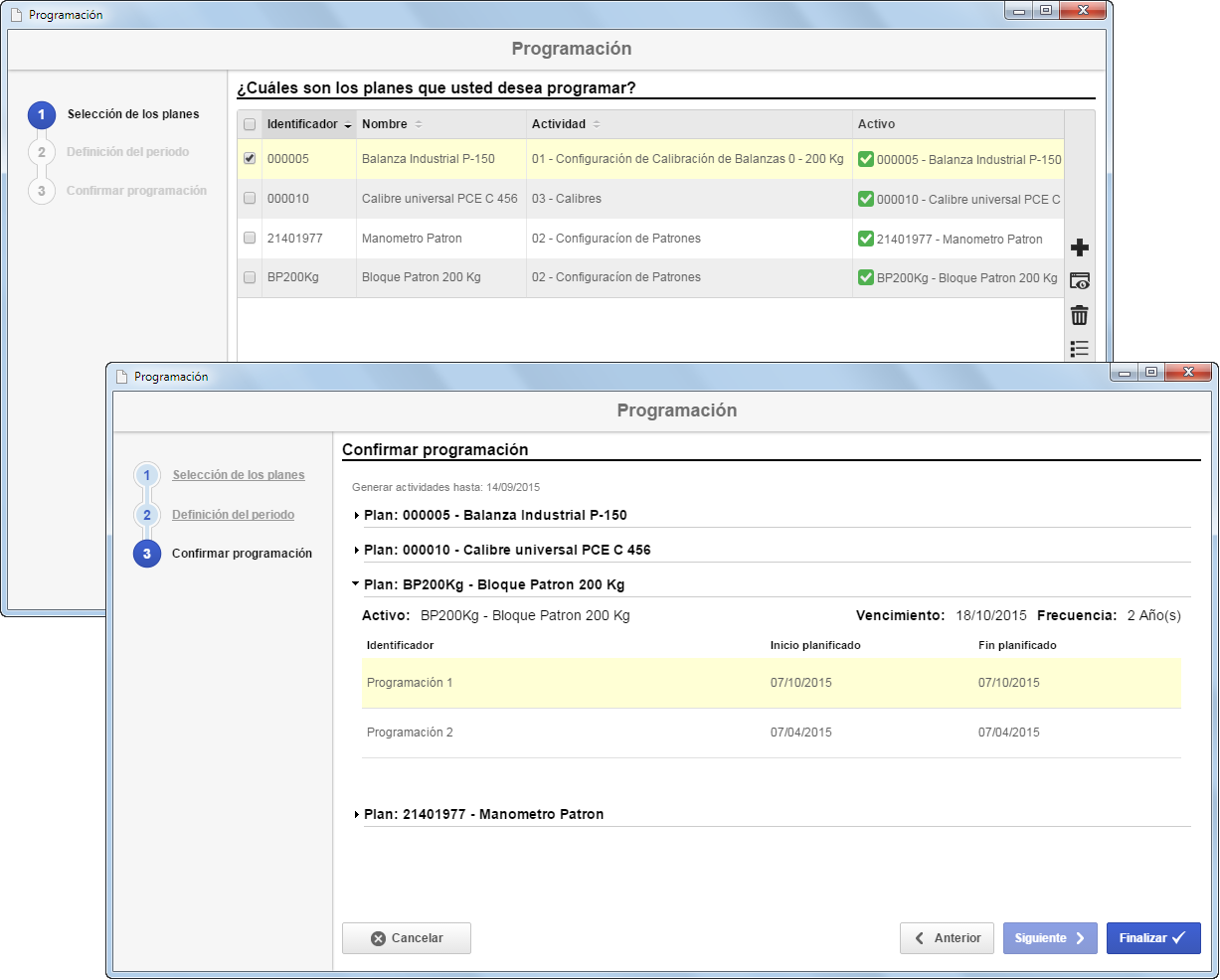This screenshot has width=1220, height=980.
Task: Click the plus add icon in back window
Action: point(1079,247)
